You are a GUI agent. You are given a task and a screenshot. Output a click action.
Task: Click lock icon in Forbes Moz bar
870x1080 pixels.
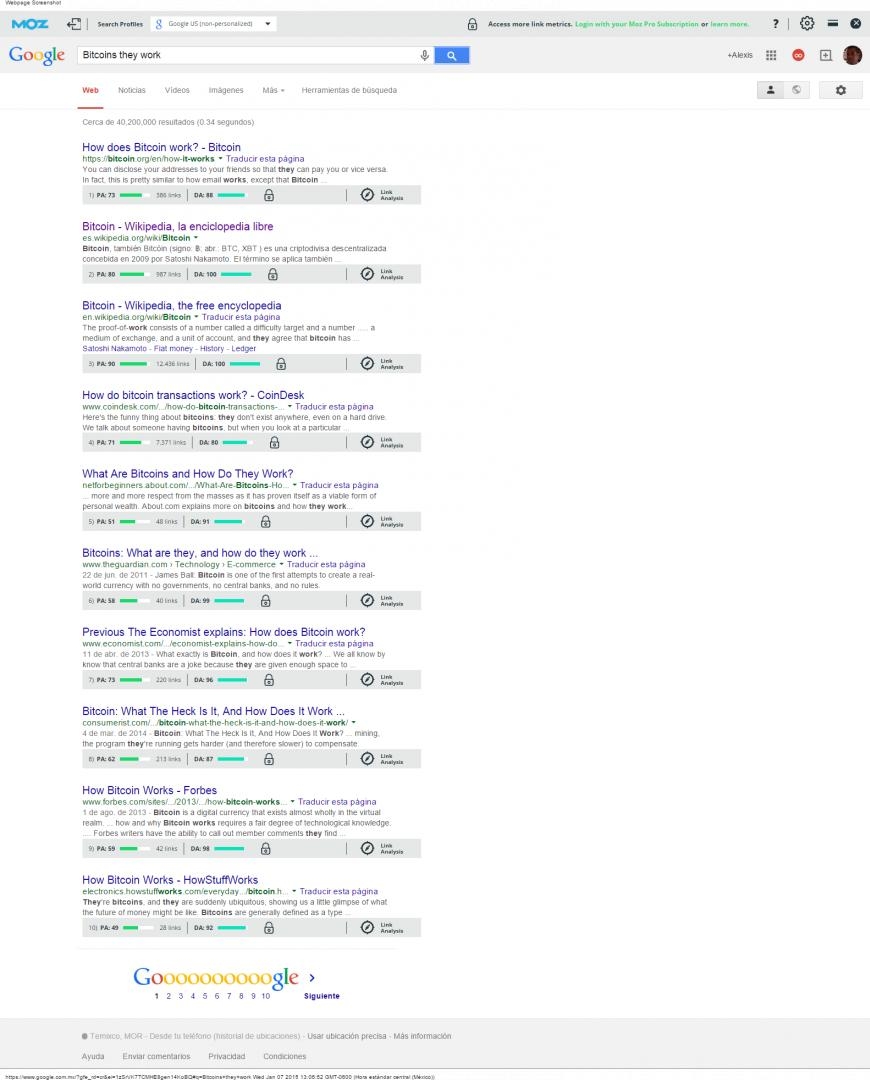265,849
